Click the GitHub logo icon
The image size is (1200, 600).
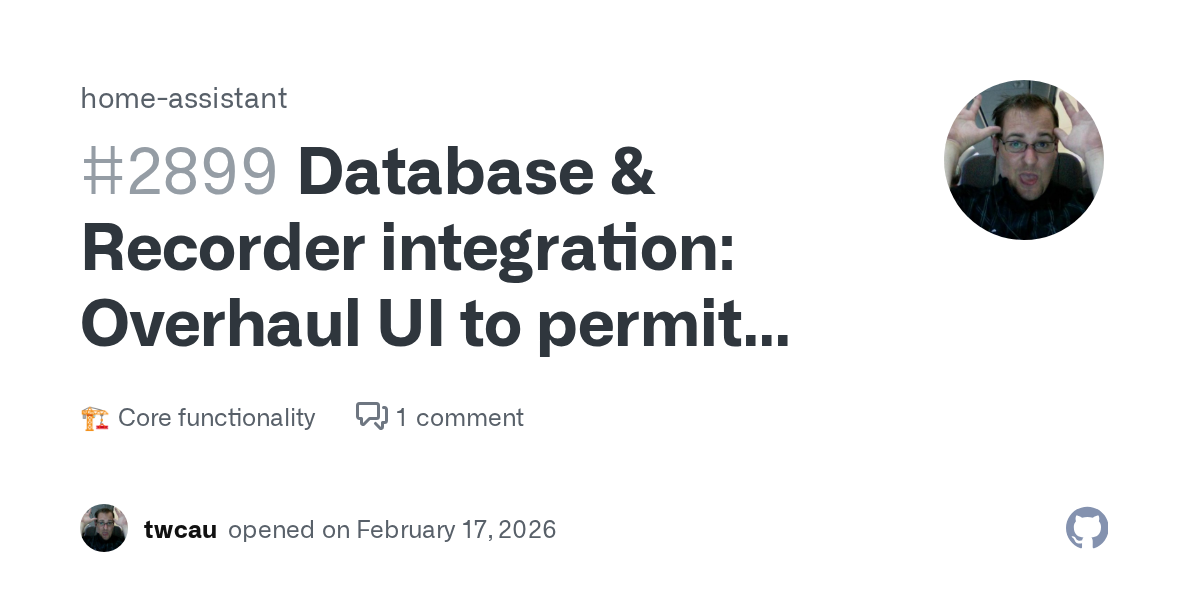[x=1087, y=528]
